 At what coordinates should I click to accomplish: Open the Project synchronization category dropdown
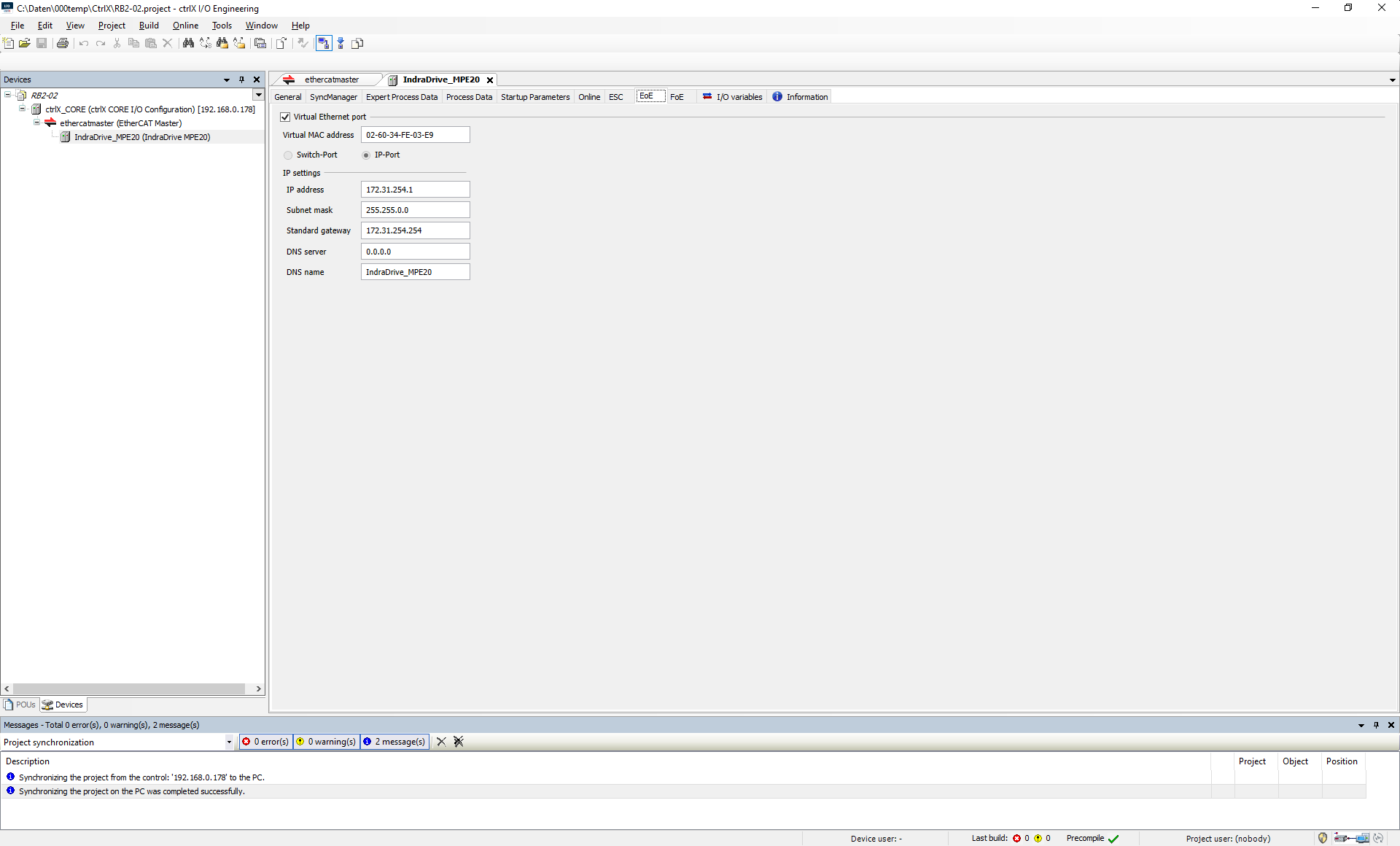click(x=229, y=742)
